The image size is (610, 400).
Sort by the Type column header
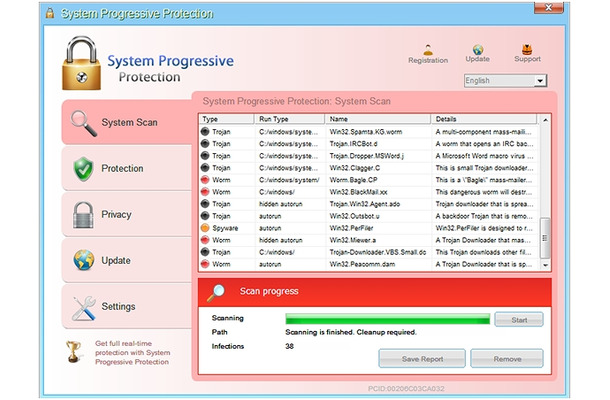(x=226, y=119)
